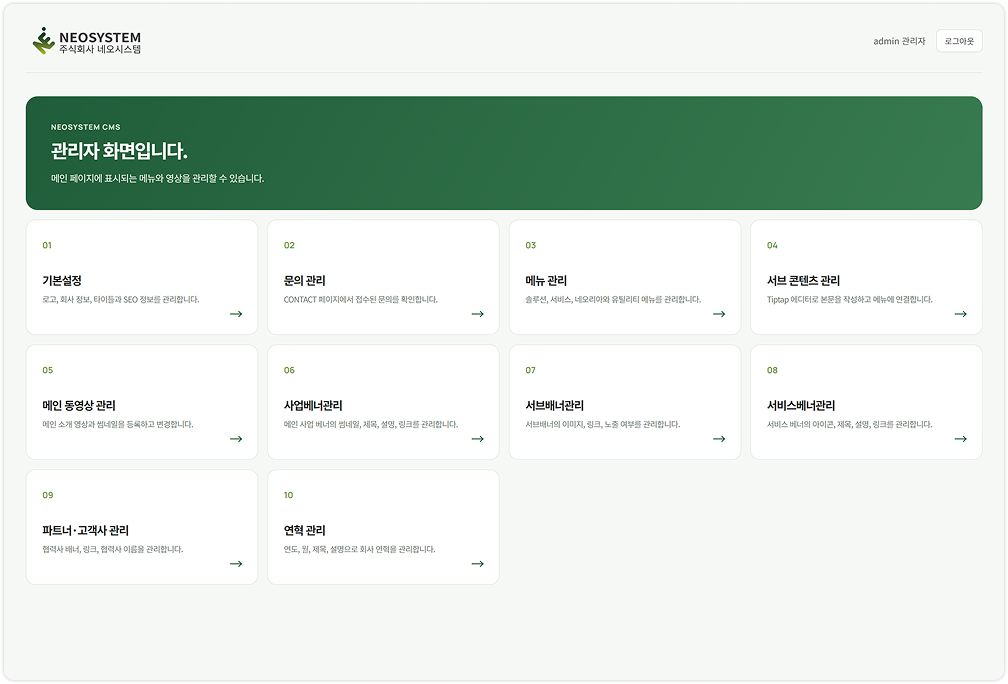
Task: Click the NEOSYSTEM logo icon
Action: coord(44,40)
